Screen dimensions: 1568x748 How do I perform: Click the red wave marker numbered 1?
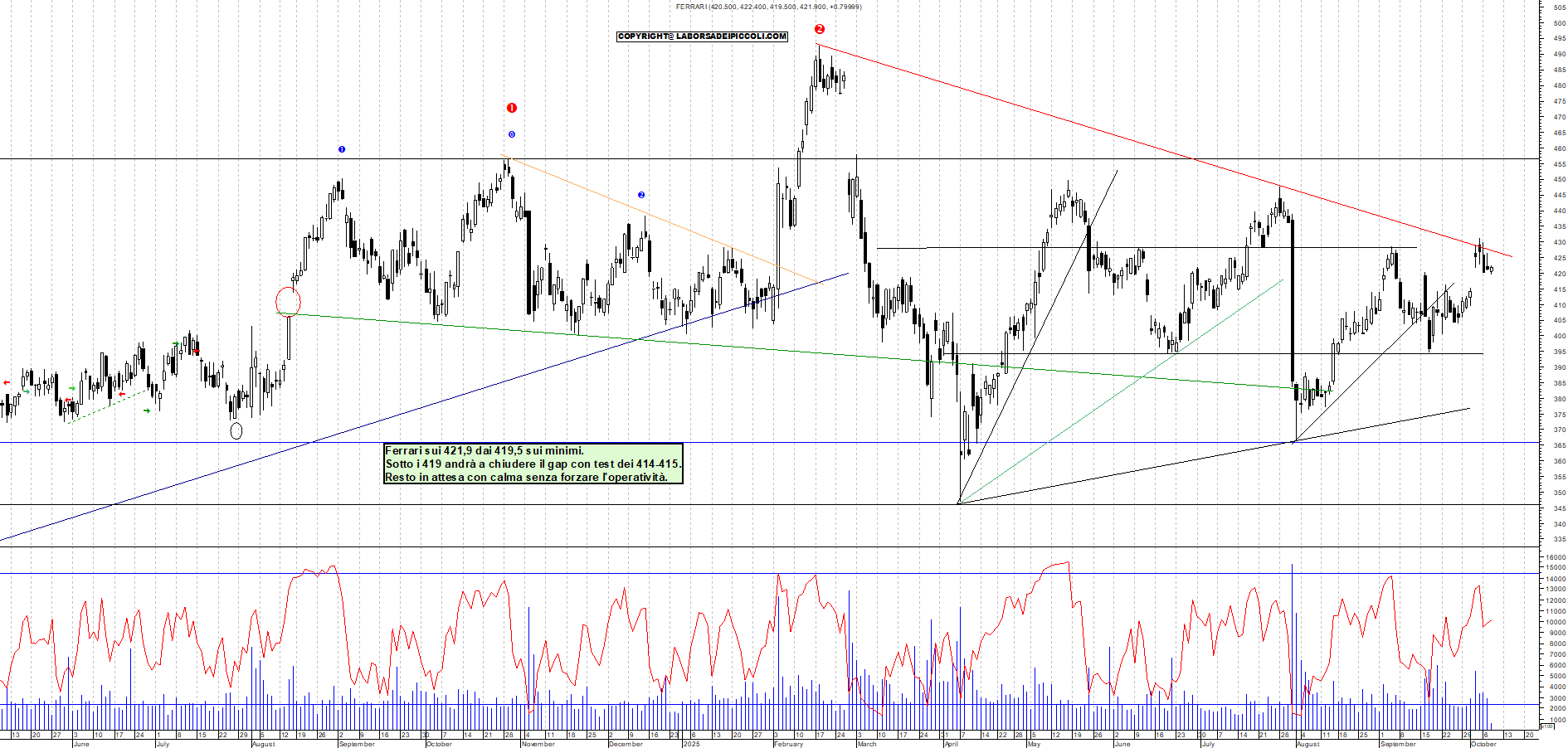pyautogui.click(x=512, y=108)
